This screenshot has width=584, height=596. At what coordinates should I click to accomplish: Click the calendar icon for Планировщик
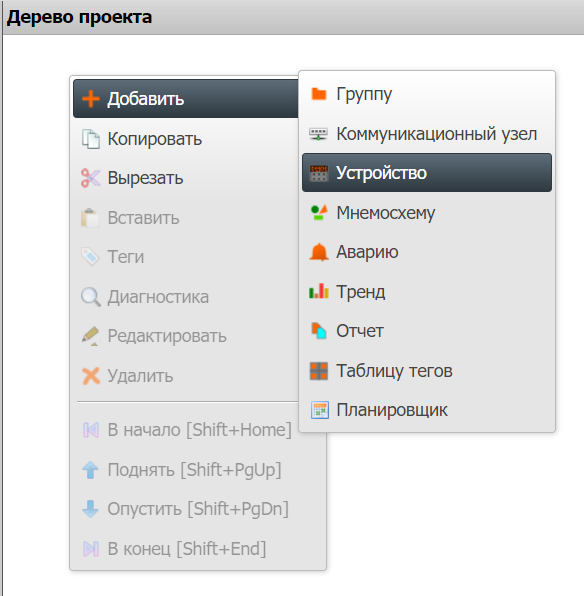click(x=319, y=410)
